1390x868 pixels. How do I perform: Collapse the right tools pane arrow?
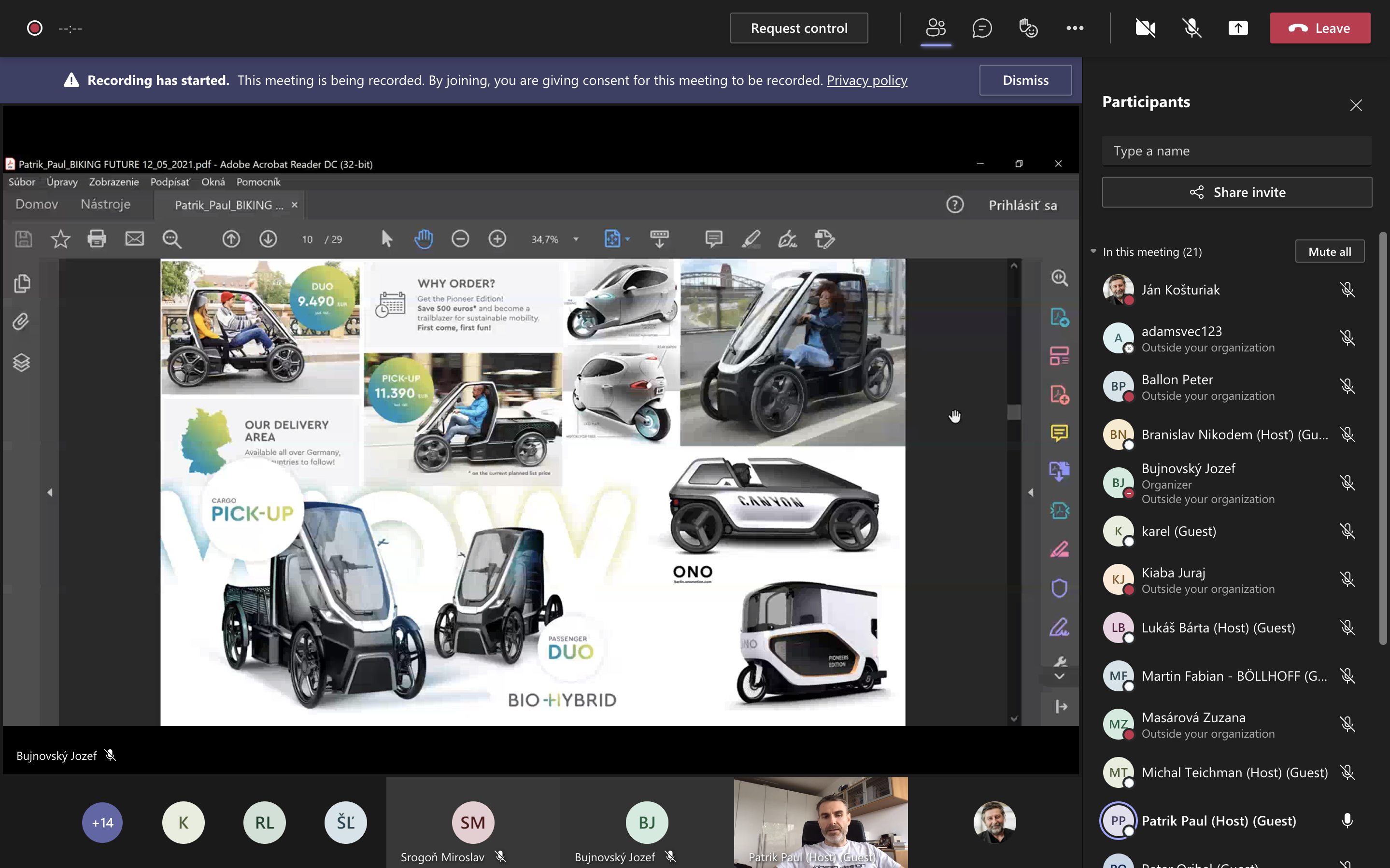(x=1031, y=492)
